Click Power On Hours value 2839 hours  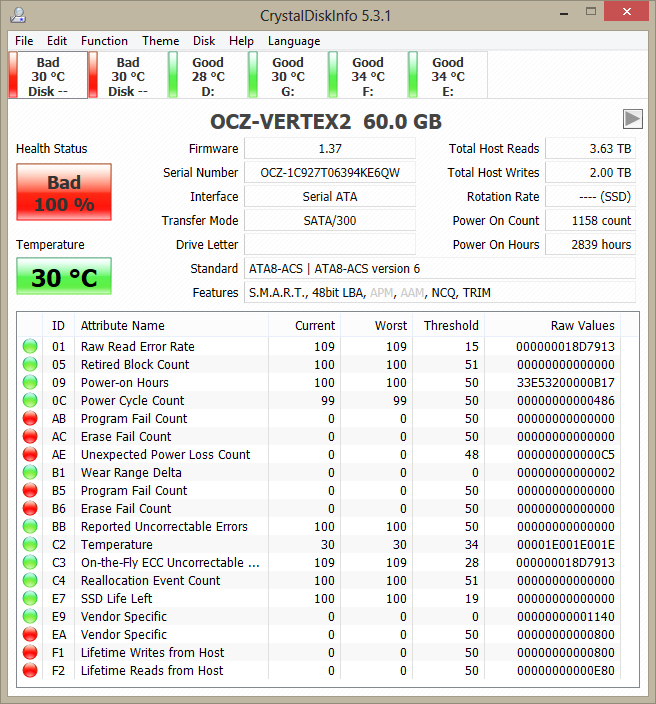click(x=590, y=245)
